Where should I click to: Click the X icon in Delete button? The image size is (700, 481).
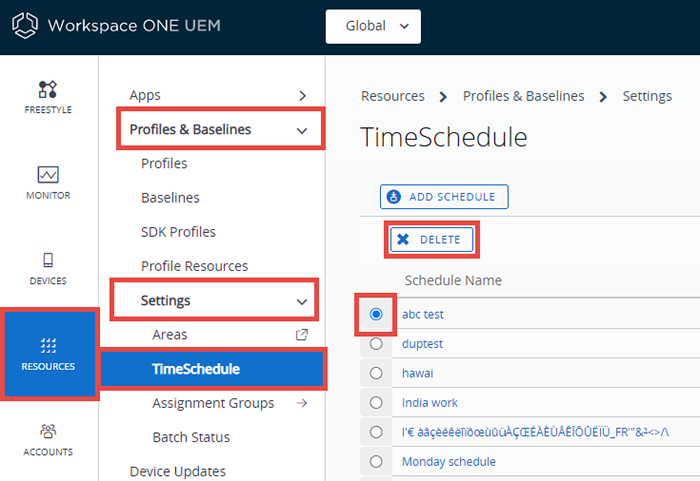pos(403,239)
